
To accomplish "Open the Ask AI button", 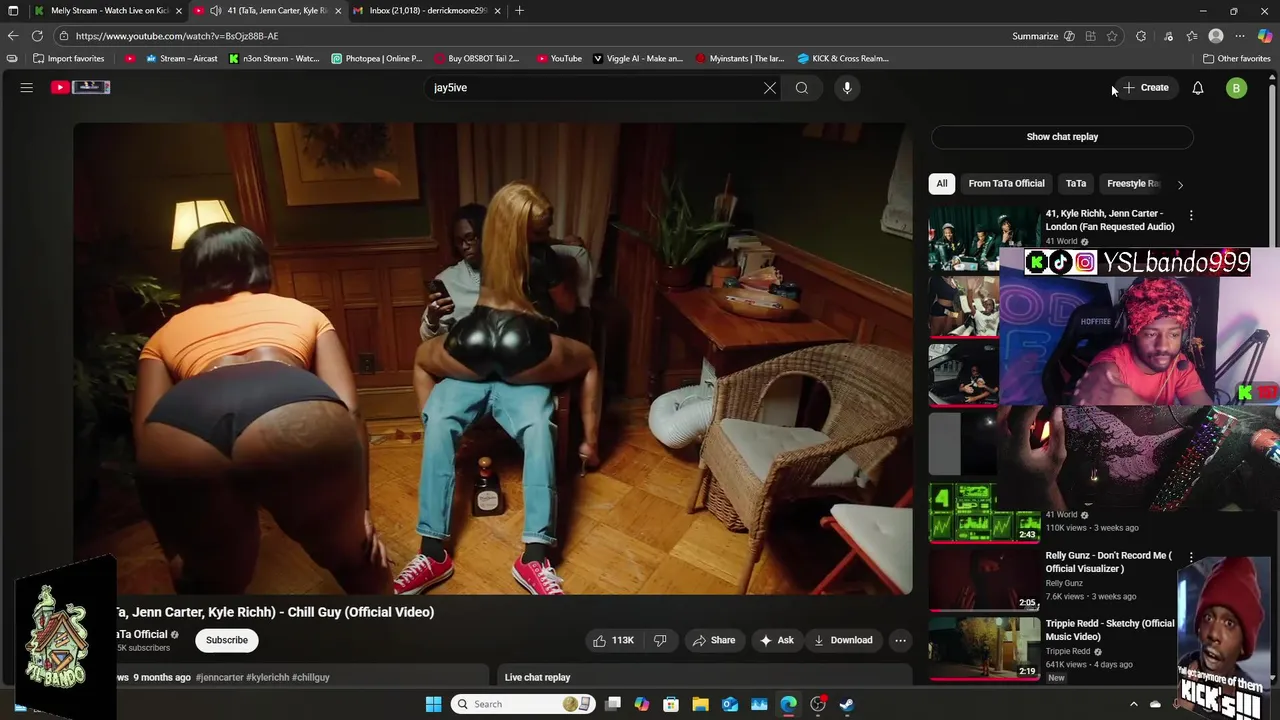I will pos(777,640).
